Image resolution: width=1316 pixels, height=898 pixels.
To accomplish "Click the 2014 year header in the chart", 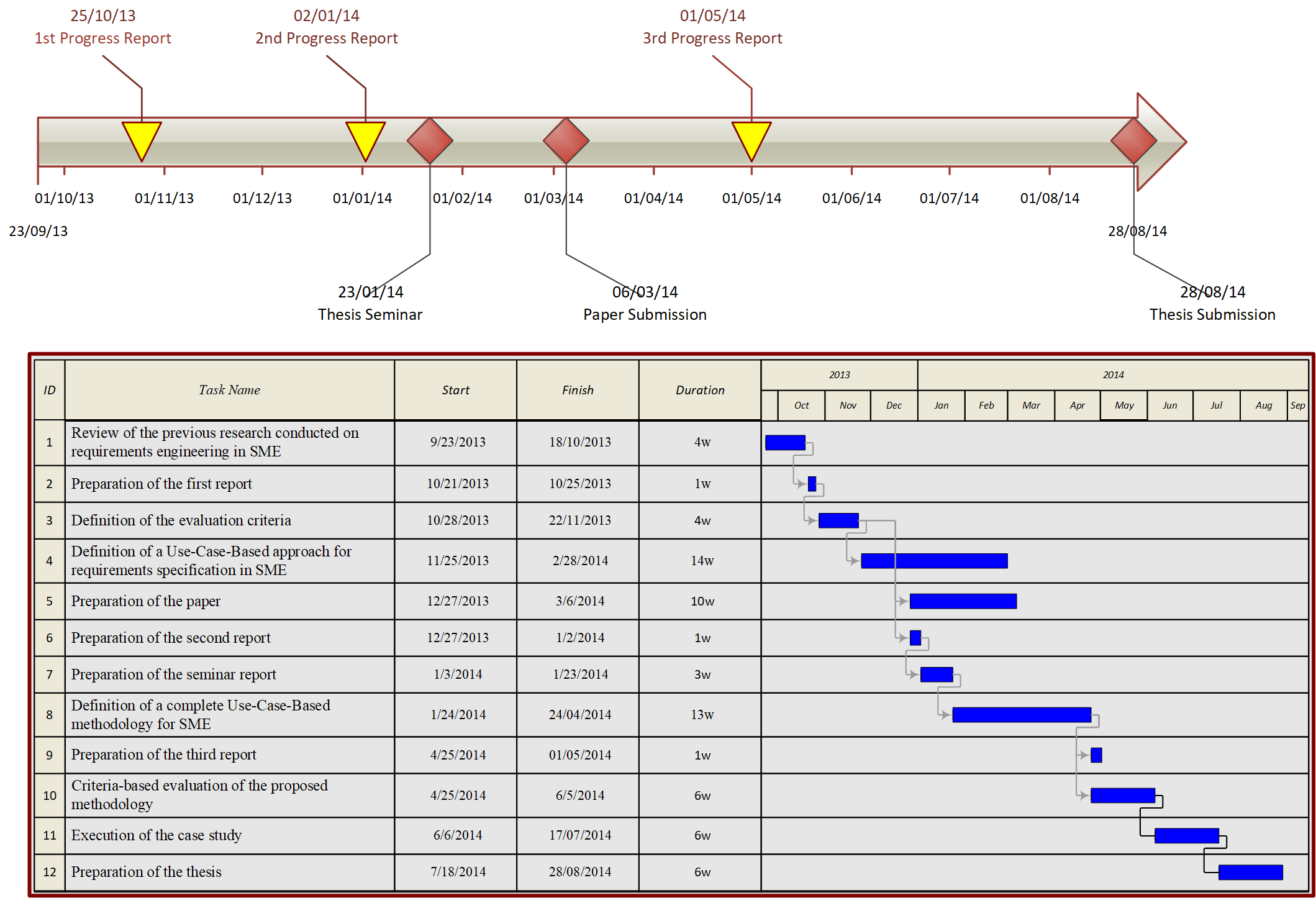I will (x=1113, y=375).
